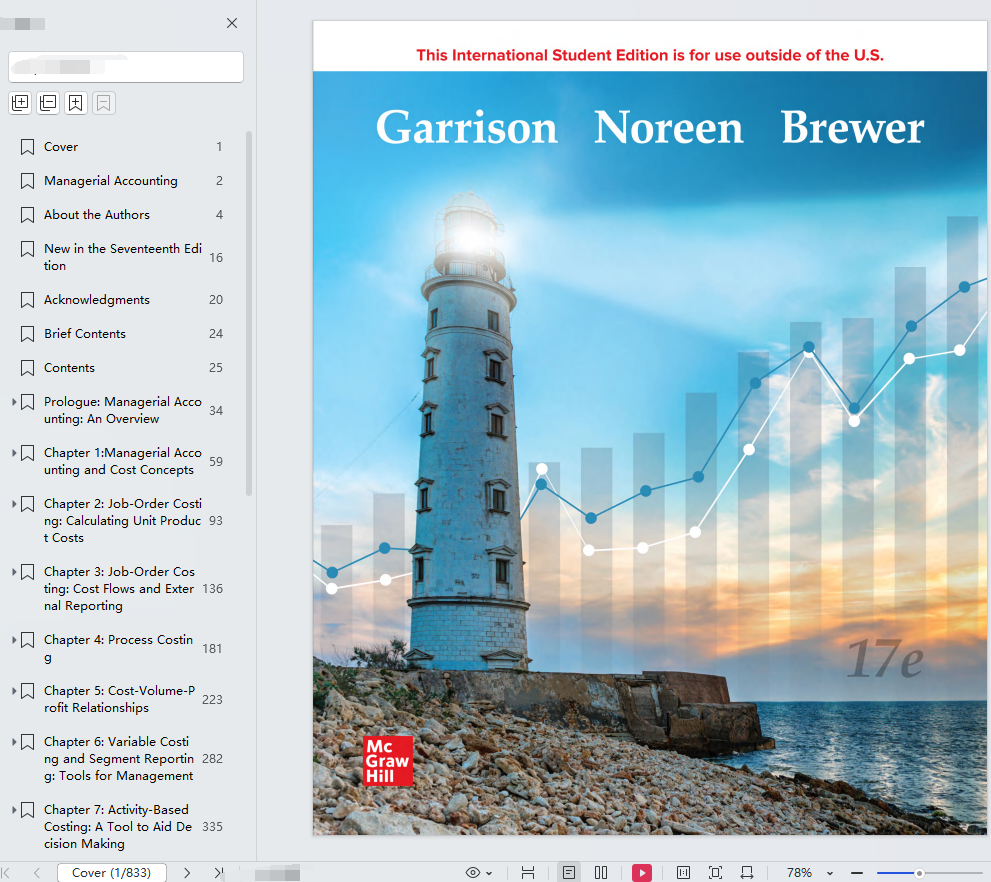Click the bookmark icon beside Brief Contents

[x=27, y=334]
